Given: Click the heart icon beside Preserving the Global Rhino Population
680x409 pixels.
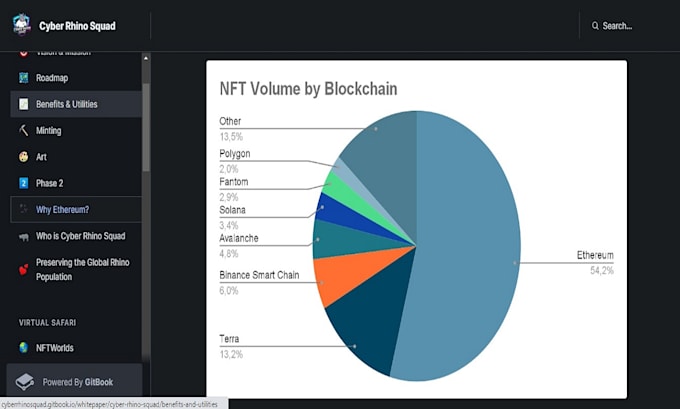Looking at the screenshot, I should click(x=23, y=270).
